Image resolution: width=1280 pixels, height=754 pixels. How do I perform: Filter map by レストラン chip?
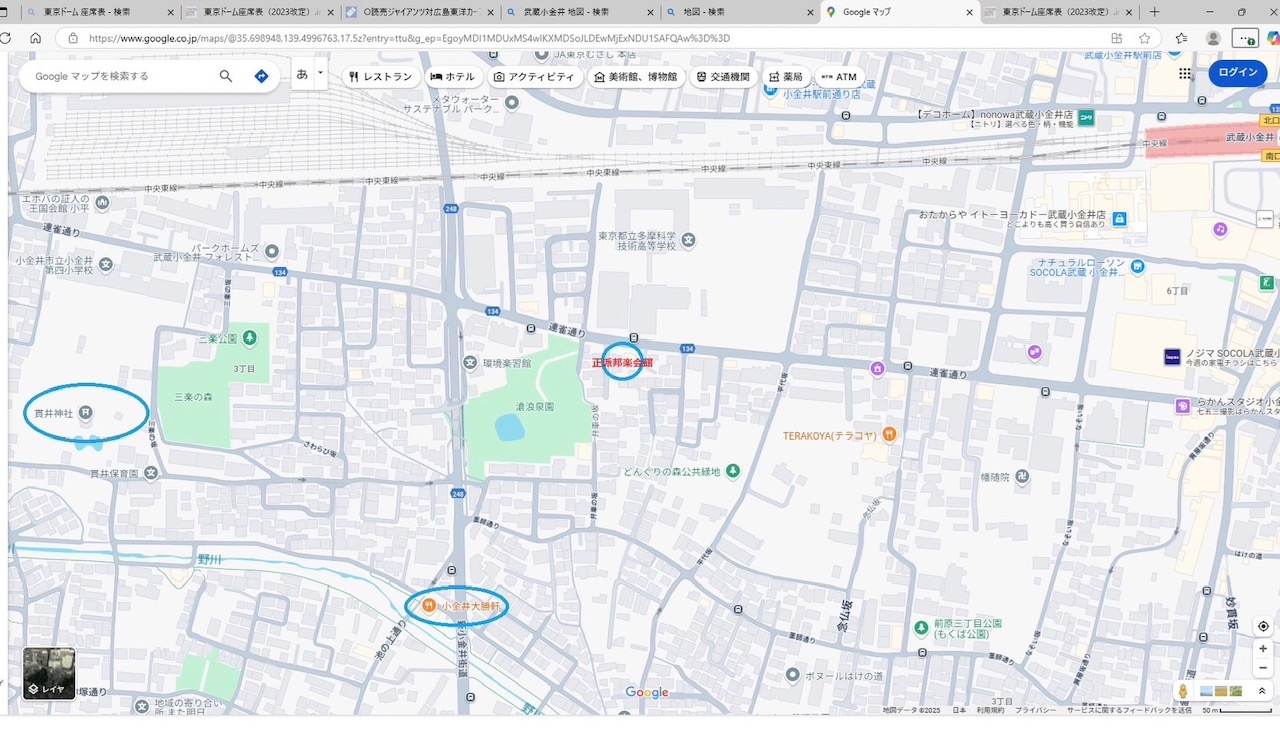pyautogui.click(x=381, y=77)
